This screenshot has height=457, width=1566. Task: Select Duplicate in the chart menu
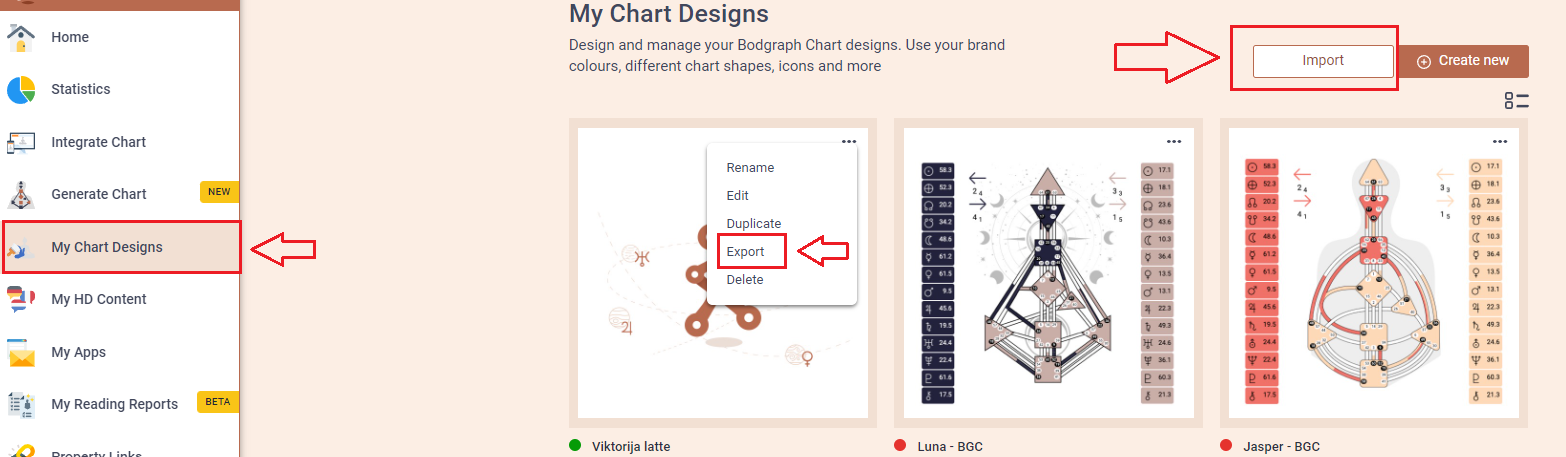pos(754,224)
